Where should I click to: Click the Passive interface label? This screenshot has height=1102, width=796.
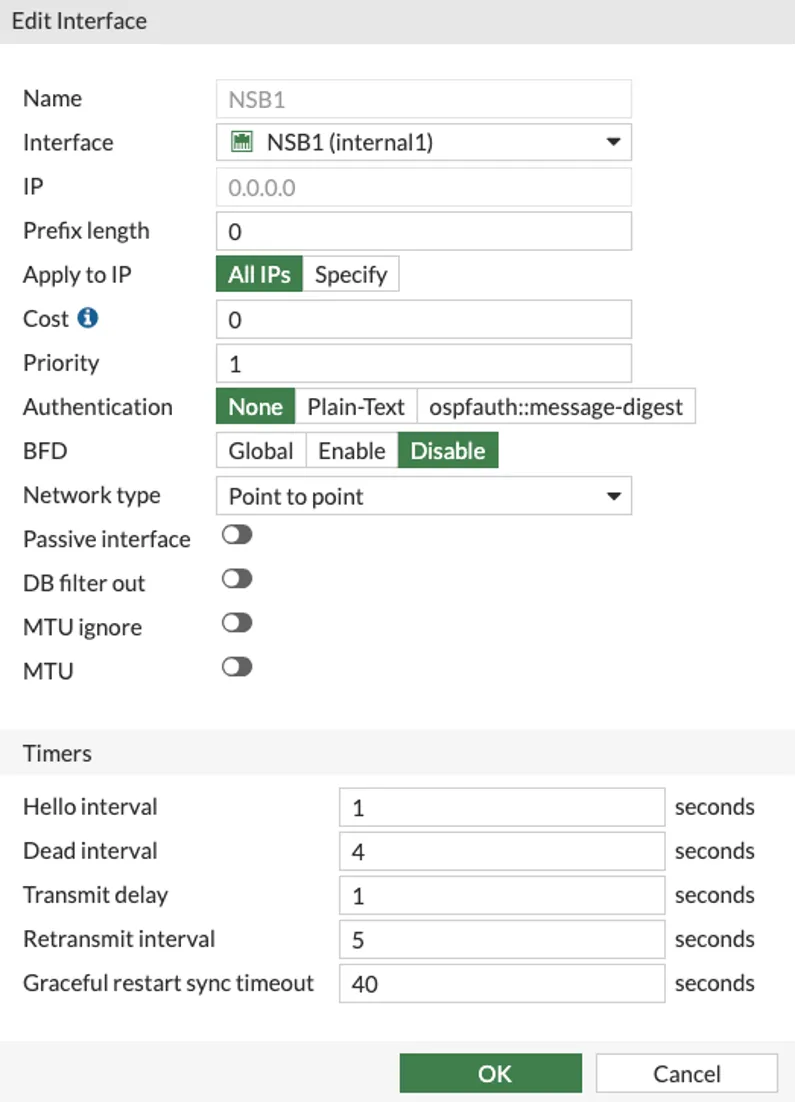tap(107, 539)
